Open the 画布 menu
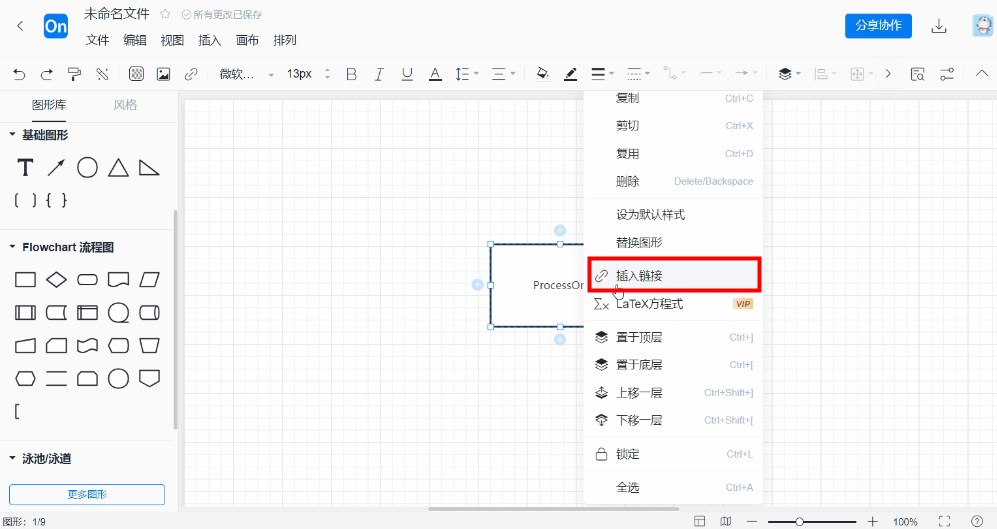Viewport: 997px width, 529px height. 247,40
